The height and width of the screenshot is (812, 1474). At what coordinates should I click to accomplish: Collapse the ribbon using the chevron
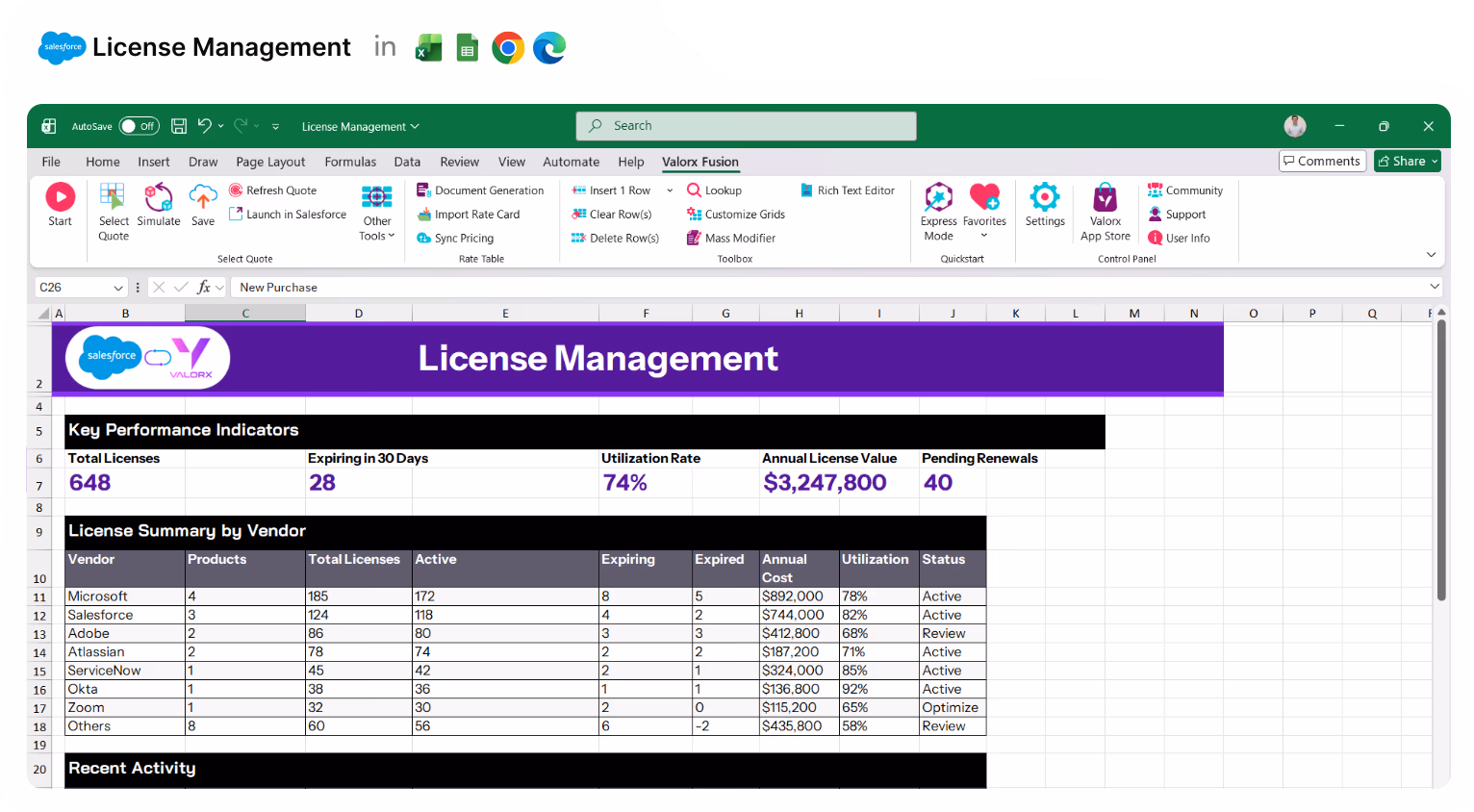1431,254
